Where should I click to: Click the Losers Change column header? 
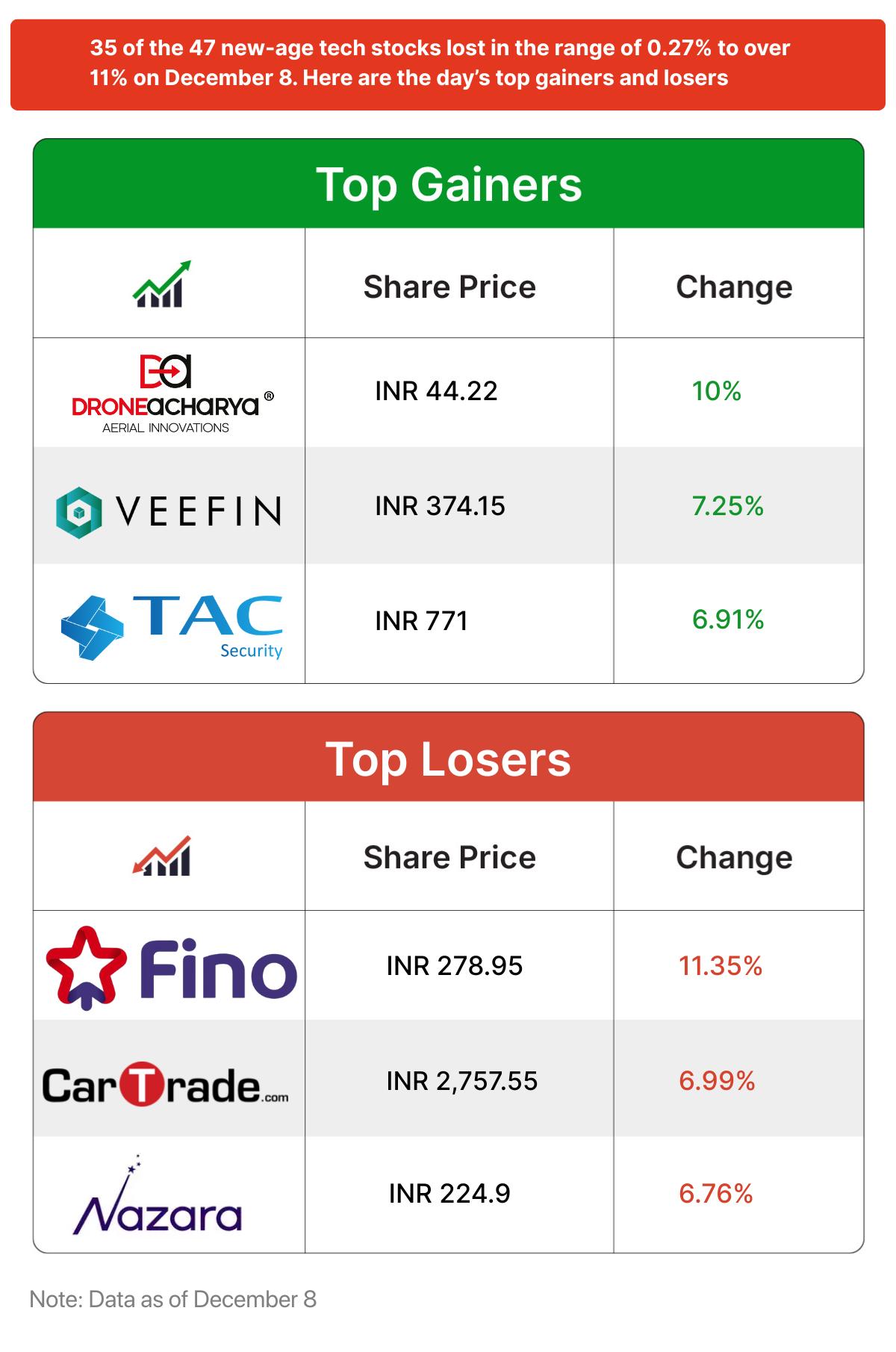[734, 858]
